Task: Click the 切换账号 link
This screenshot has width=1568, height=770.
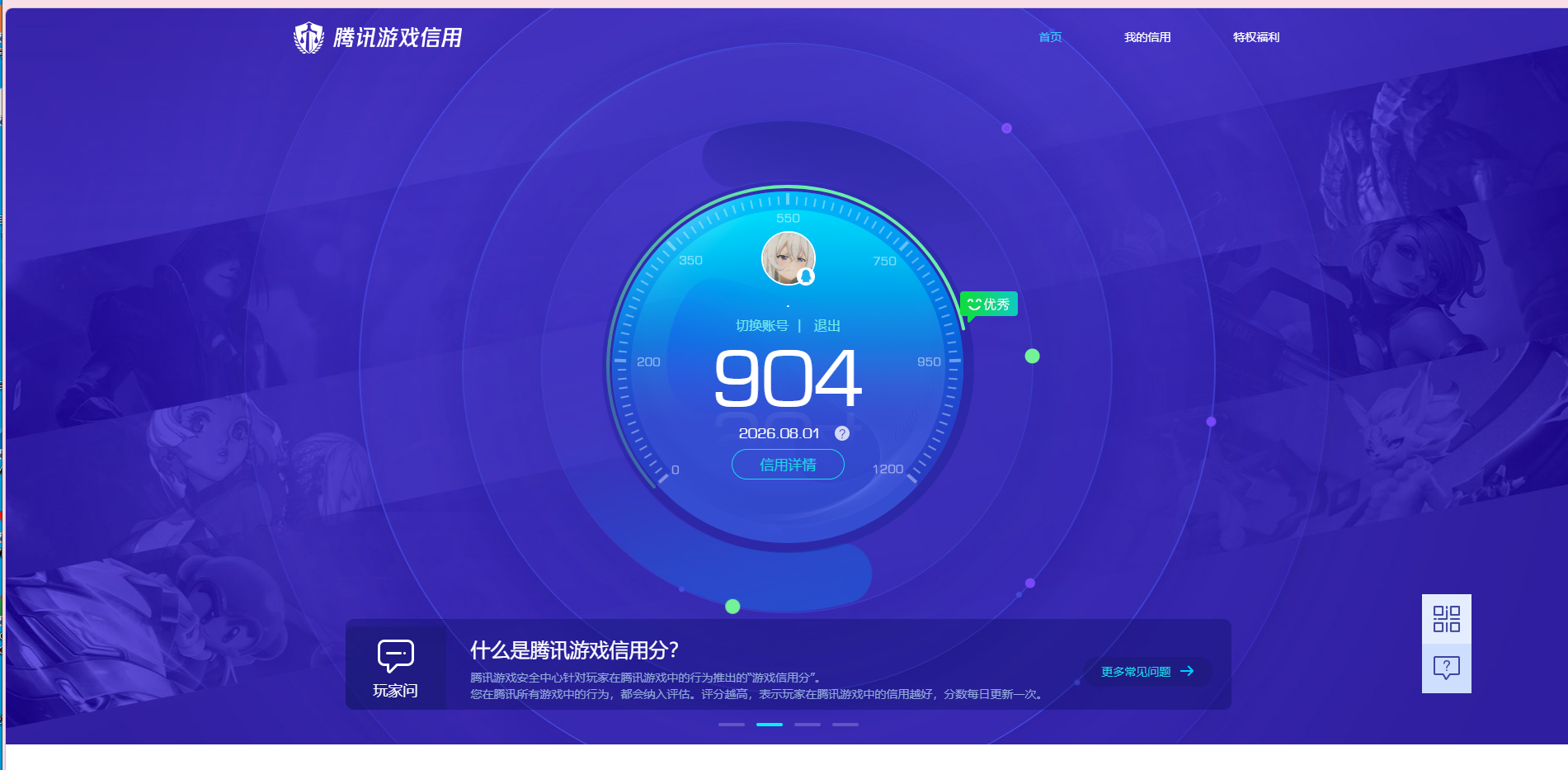Action: point(762,326)
